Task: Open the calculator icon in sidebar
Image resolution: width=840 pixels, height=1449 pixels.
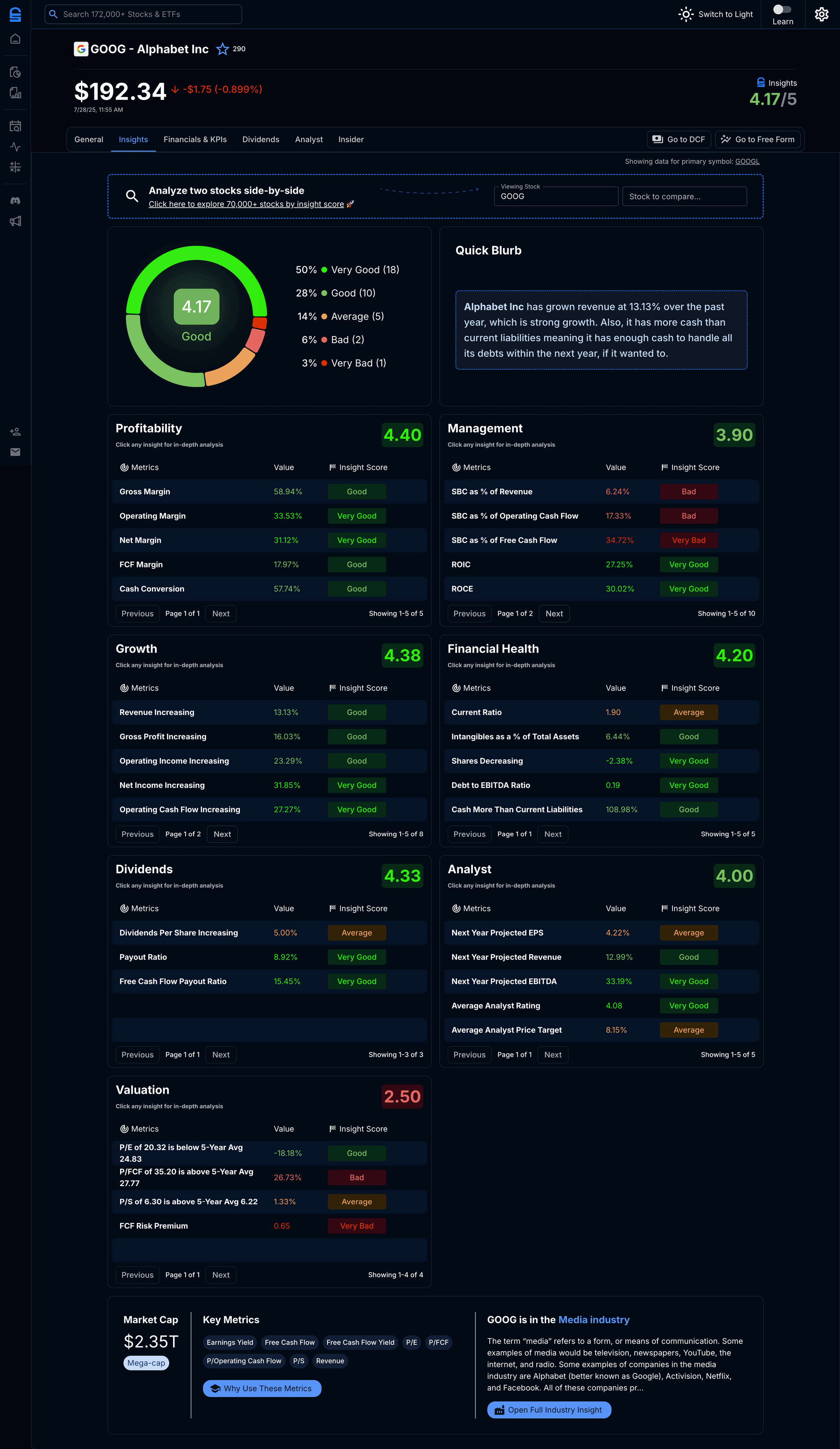Action: [x=16, y=167]
